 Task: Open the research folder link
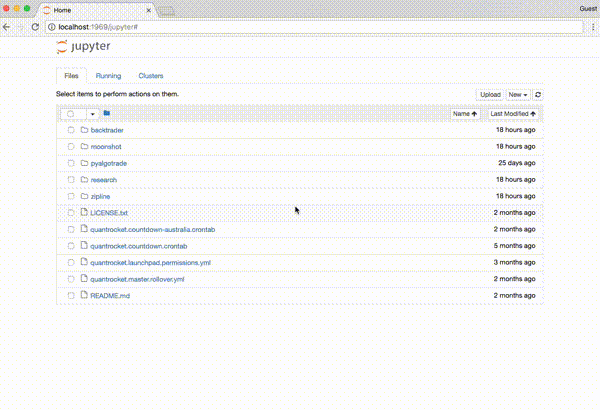tap(104, 180)
